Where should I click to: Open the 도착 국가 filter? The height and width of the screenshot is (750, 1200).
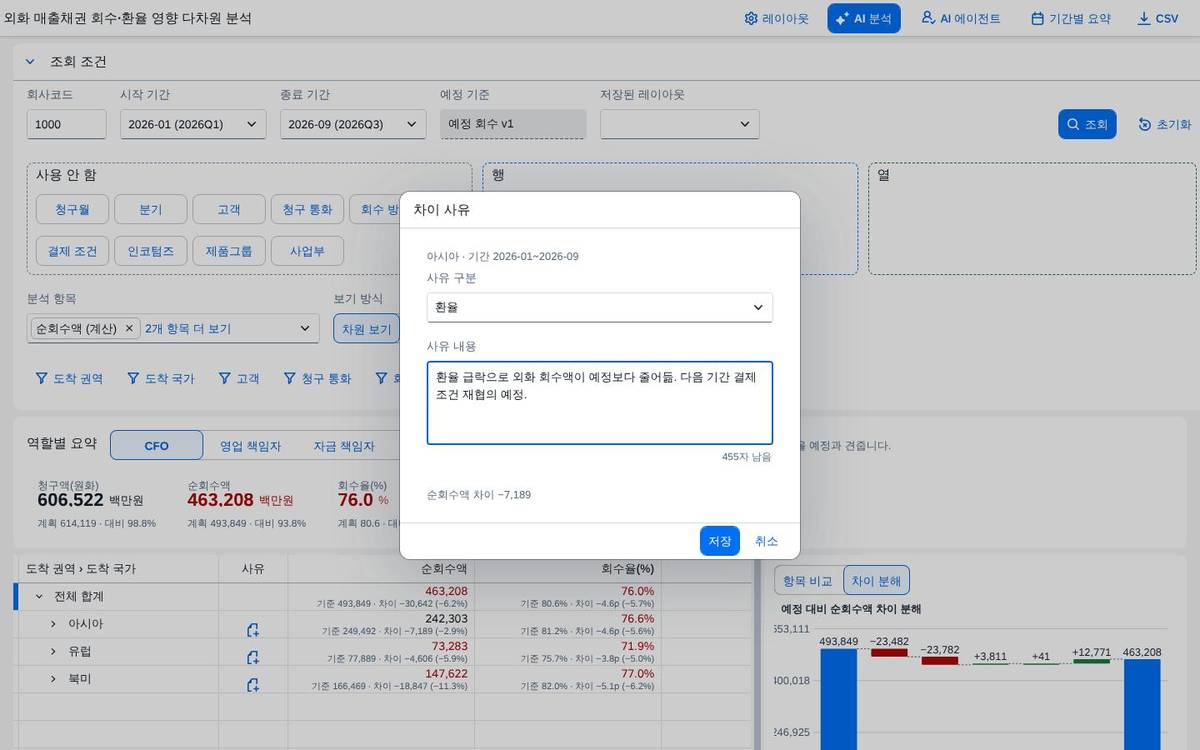161,379
